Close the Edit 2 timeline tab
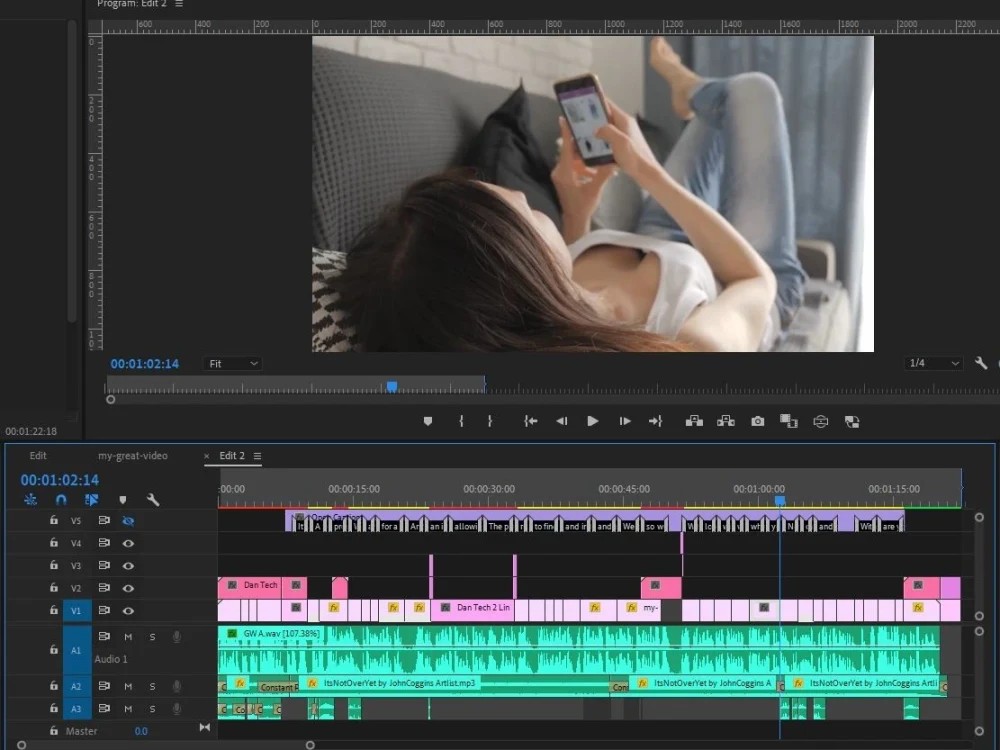 point(207,456)
